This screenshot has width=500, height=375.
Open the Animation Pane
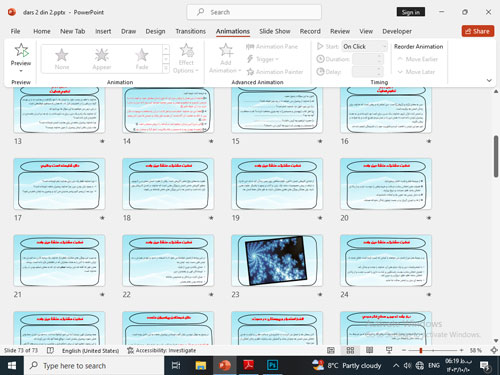click(272, 47)
